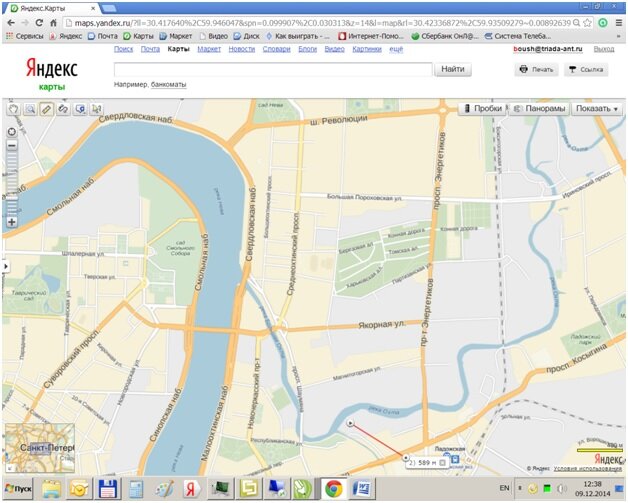Open the Диск bookmark
628x503 pixels.
point(247,36)
